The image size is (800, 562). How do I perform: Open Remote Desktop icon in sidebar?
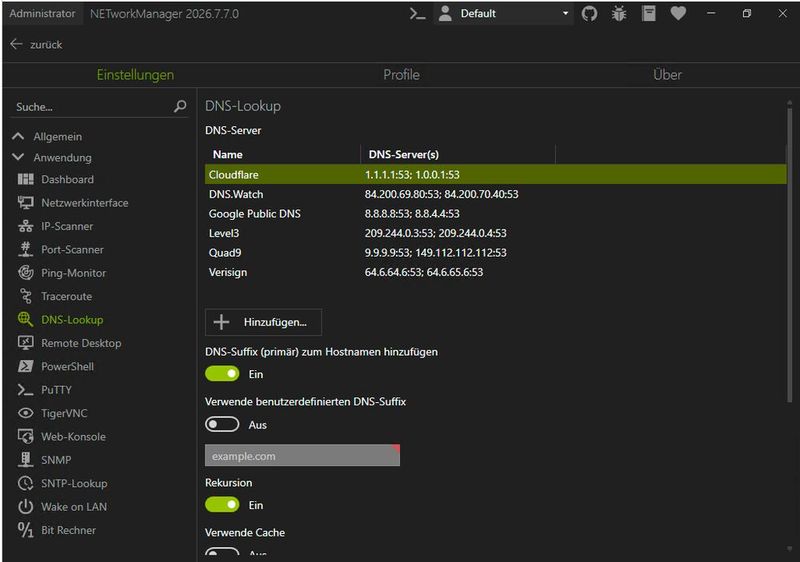26,343
